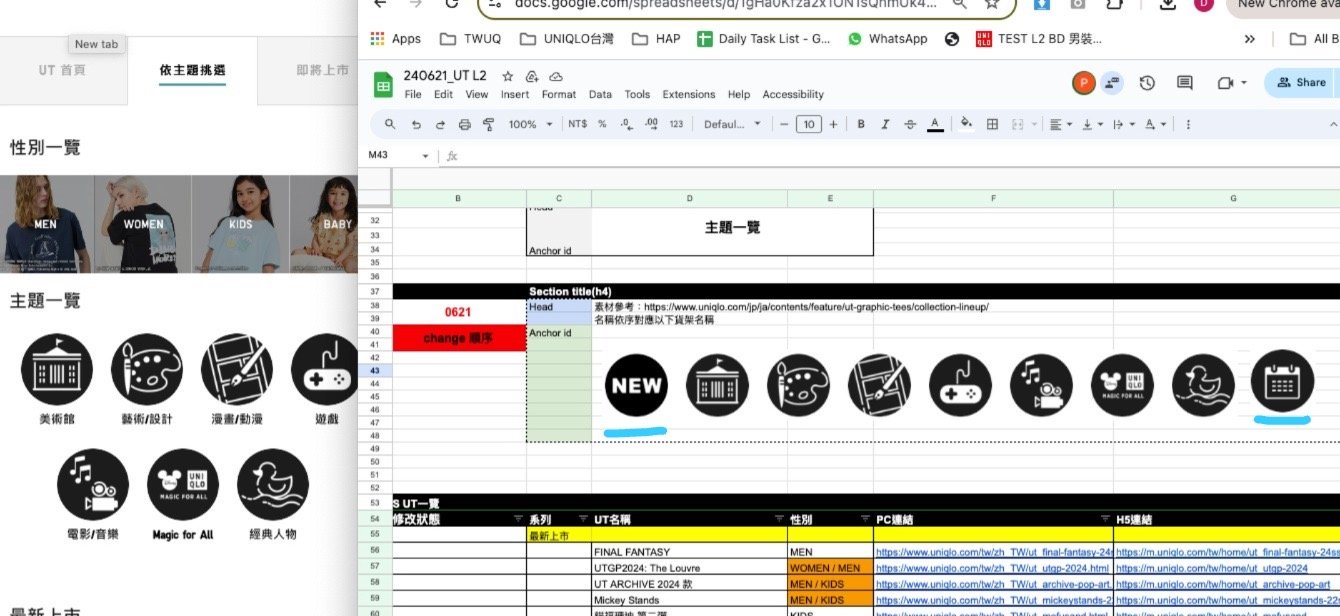Screen dimensions: 1340x616
Task: Open the Daily Task List bookmark
Action: tap(764, 39)
